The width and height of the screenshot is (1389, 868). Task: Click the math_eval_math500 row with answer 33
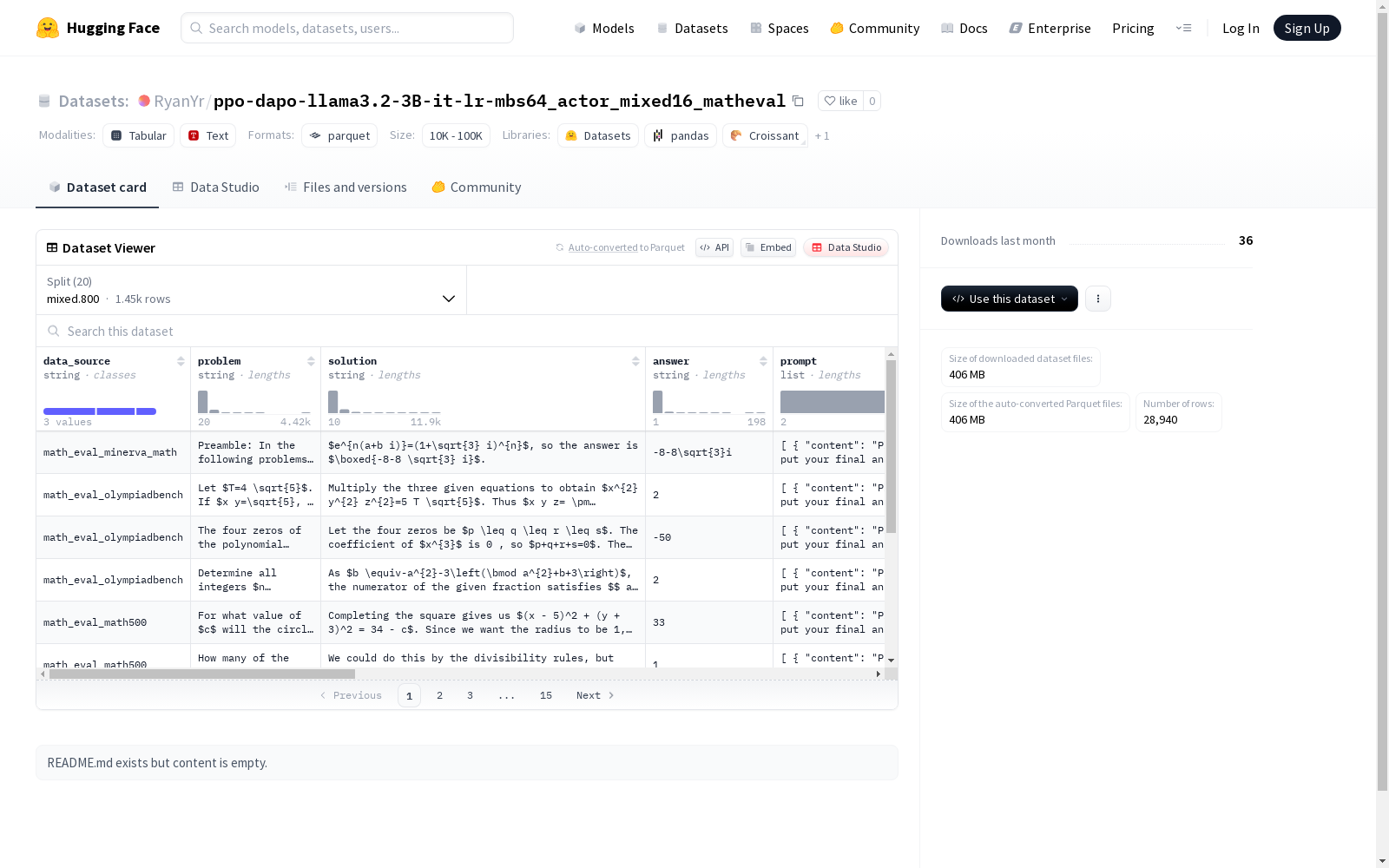pyautogui.click(x=460, y=622)
